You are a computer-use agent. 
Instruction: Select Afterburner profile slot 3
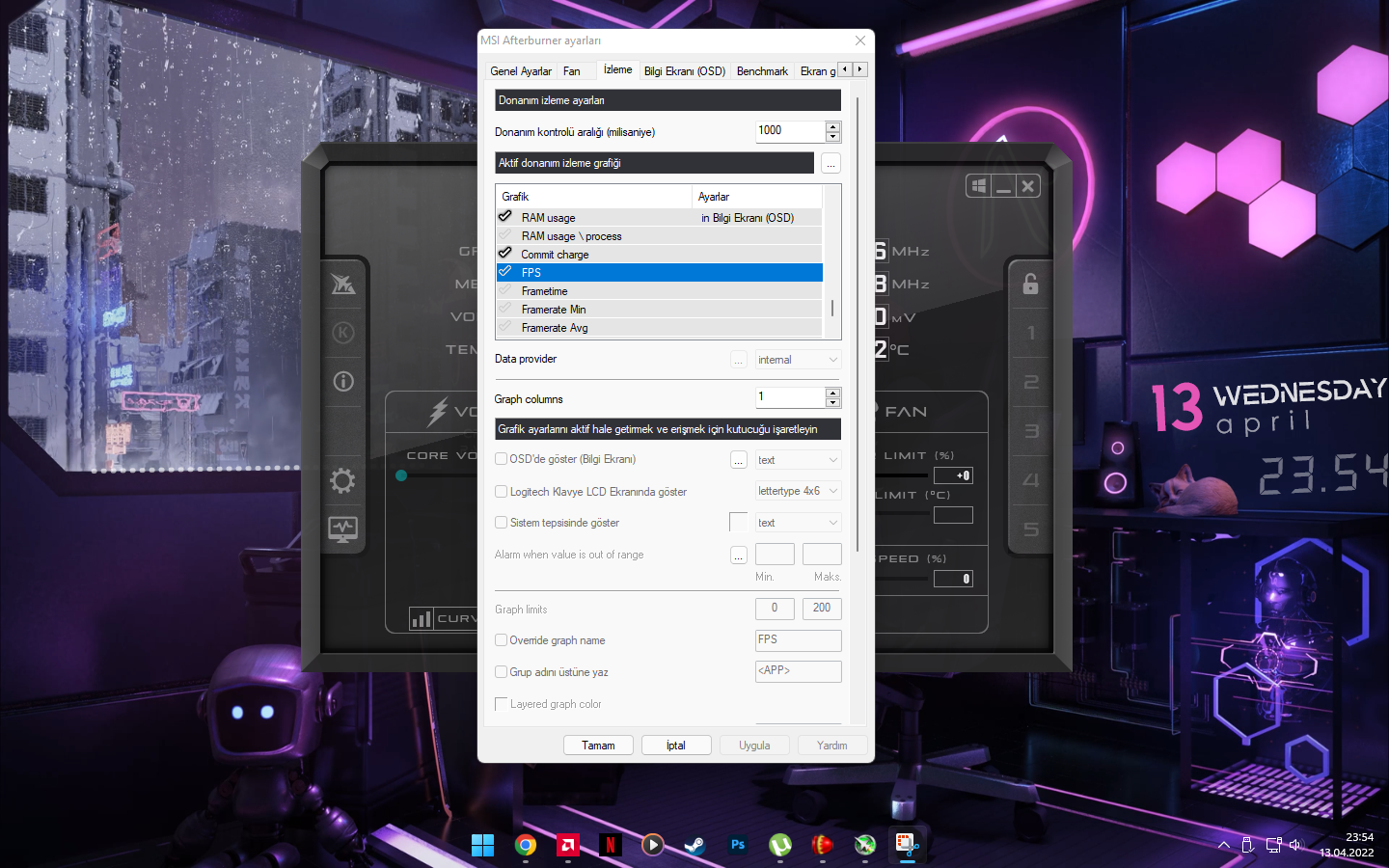click(x=1031, y=431)
